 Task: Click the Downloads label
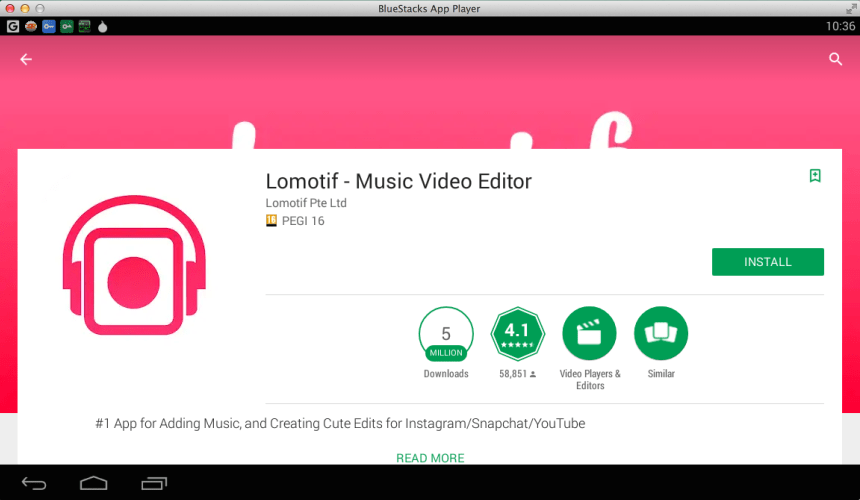click(446, 373)
